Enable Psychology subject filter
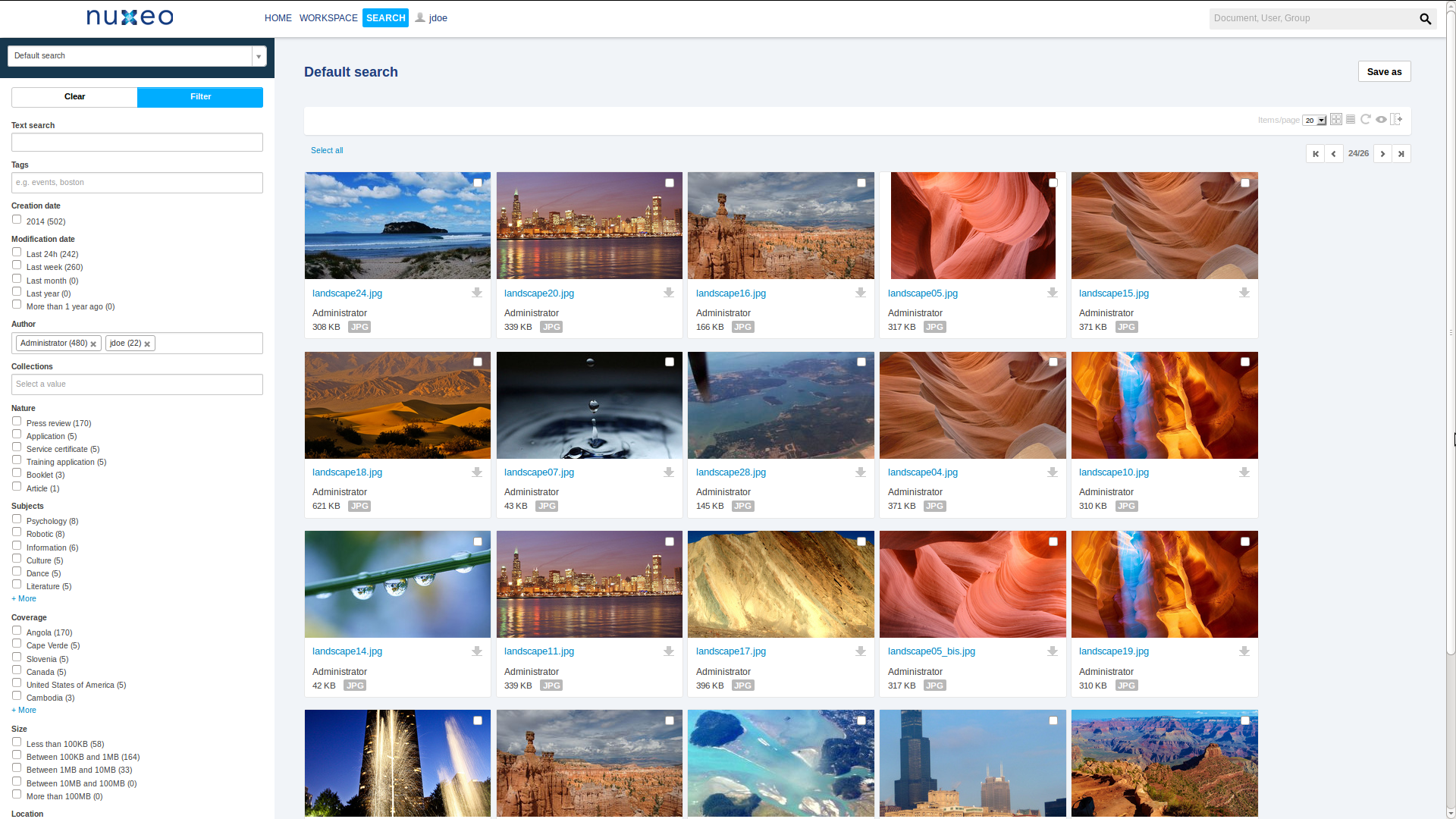 [17, 519]
